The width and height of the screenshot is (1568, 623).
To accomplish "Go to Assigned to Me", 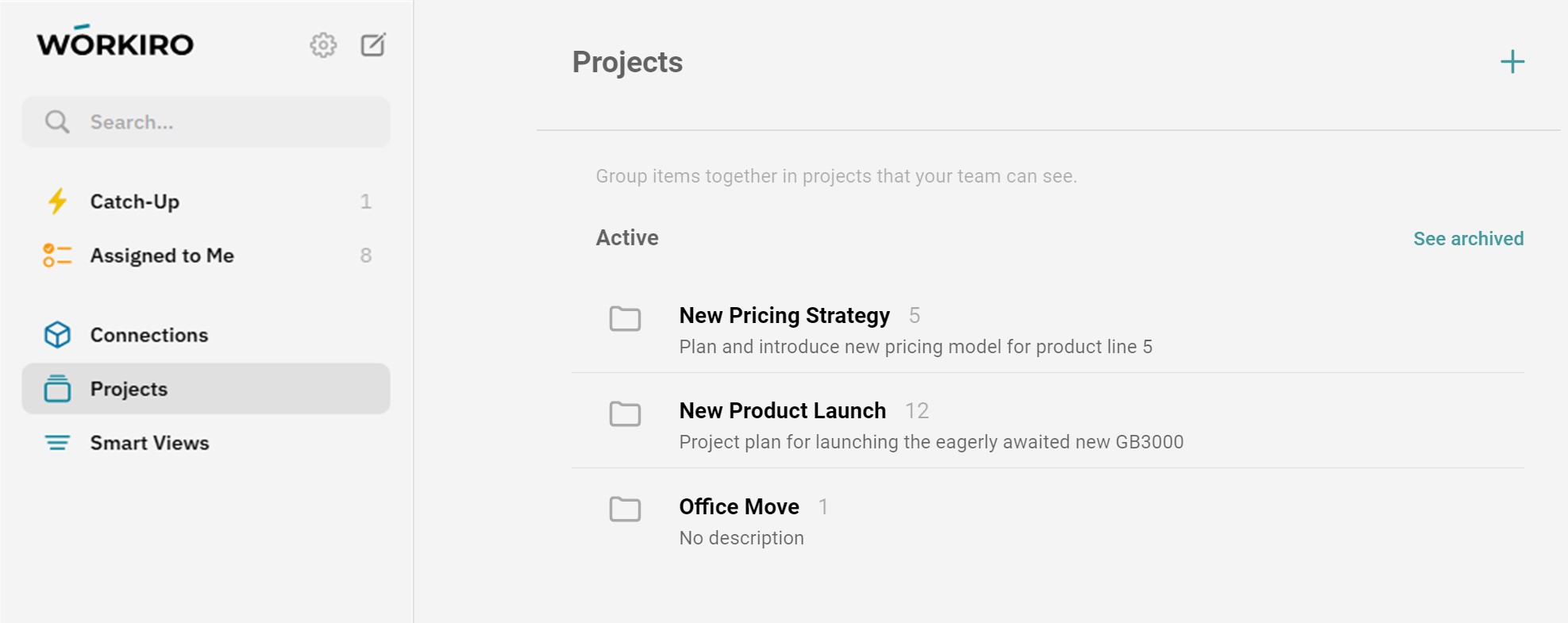I will tap(162, 256).
